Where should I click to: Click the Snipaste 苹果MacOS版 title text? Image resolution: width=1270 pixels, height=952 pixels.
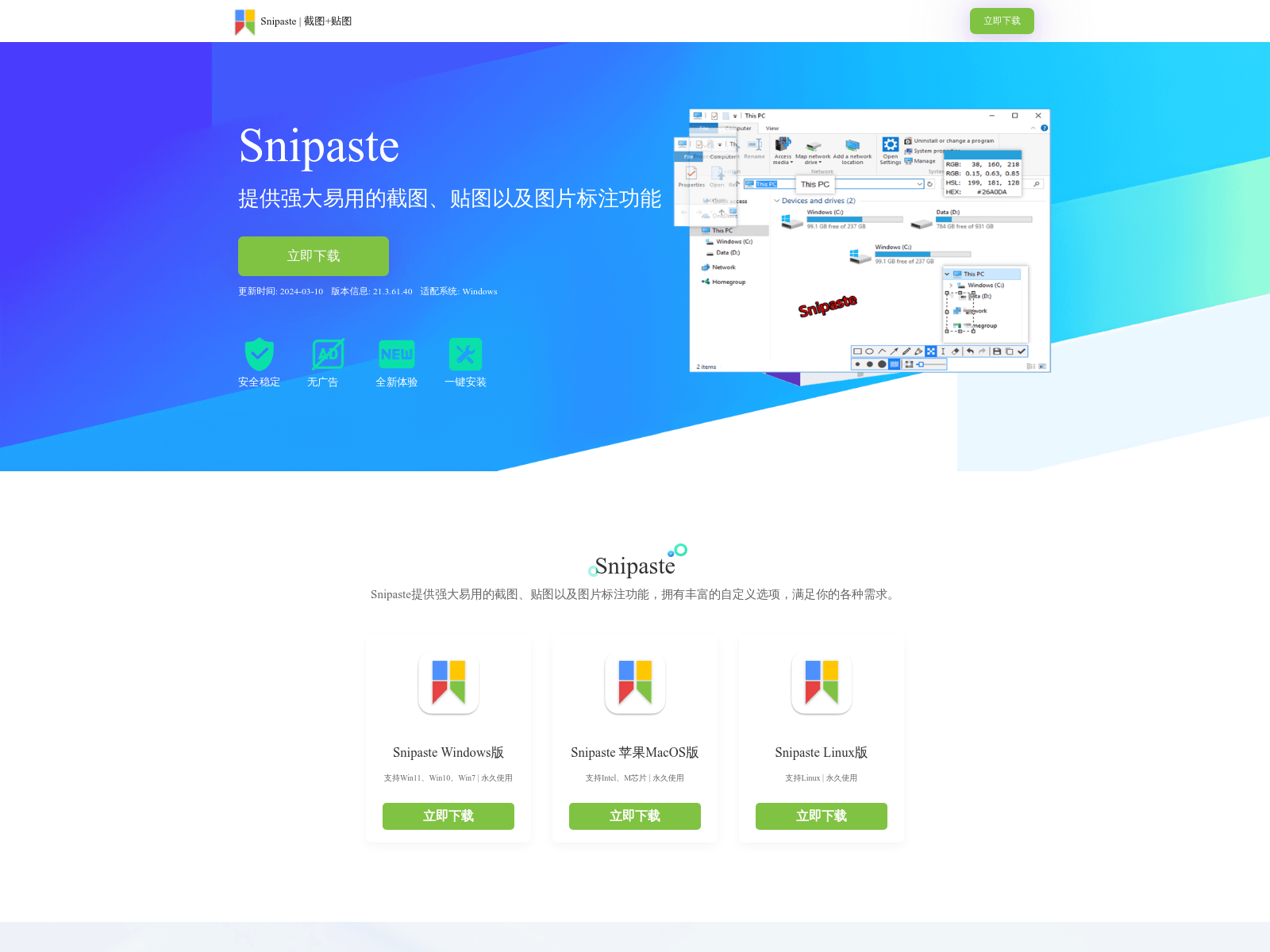coord(635,752)
